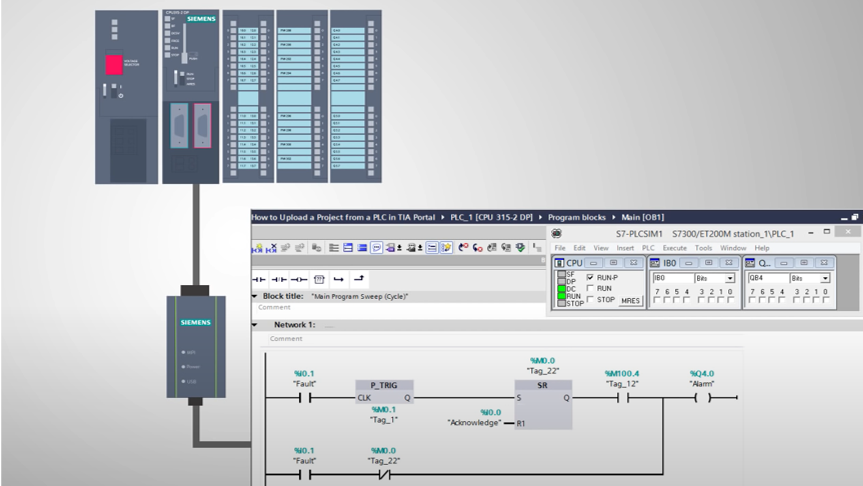Click the CPU subwindow icon in PLCSIM
This screenshot has height=486, width=863.
point(559,263)
